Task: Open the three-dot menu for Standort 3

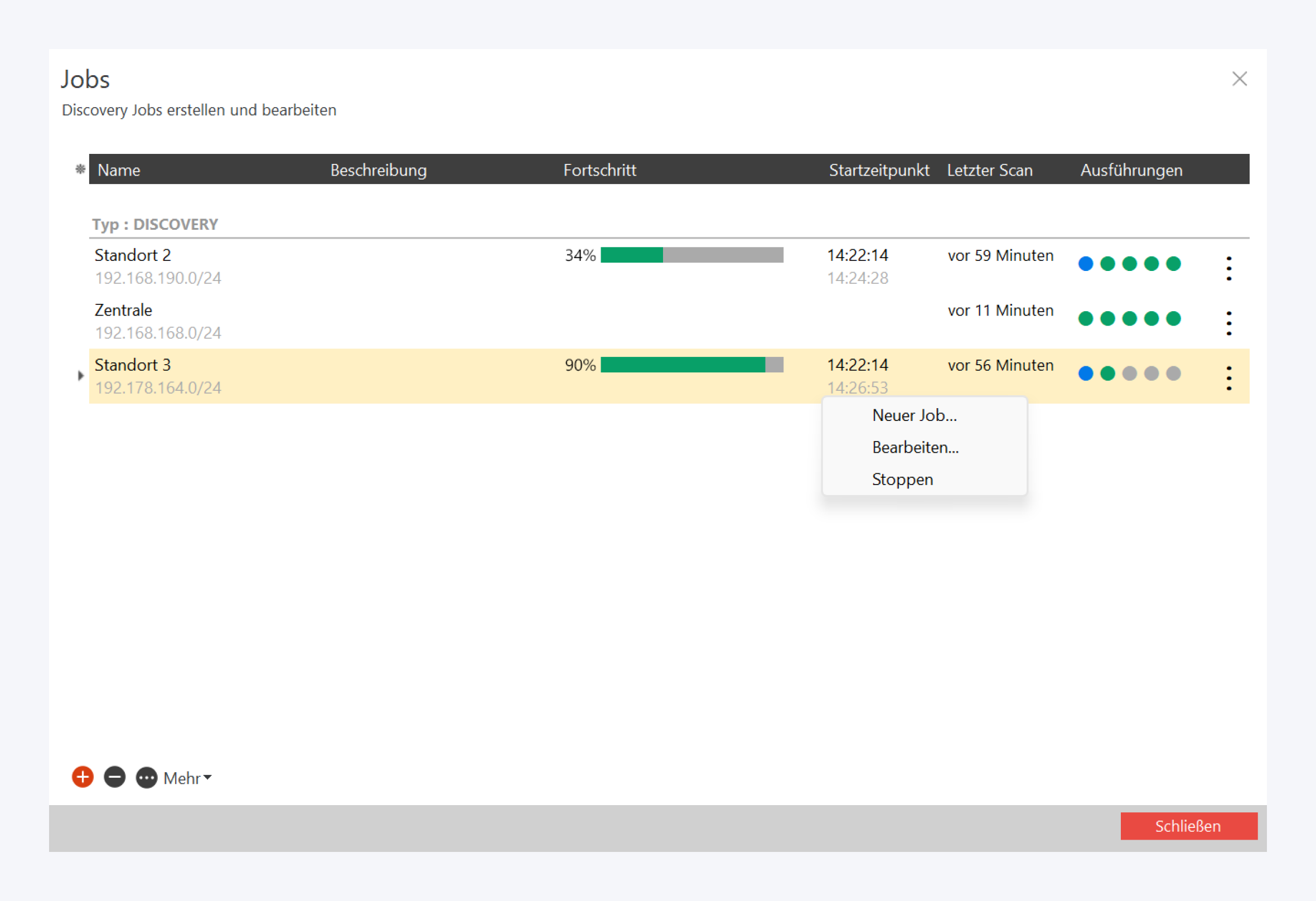Action: (1228, 377)
